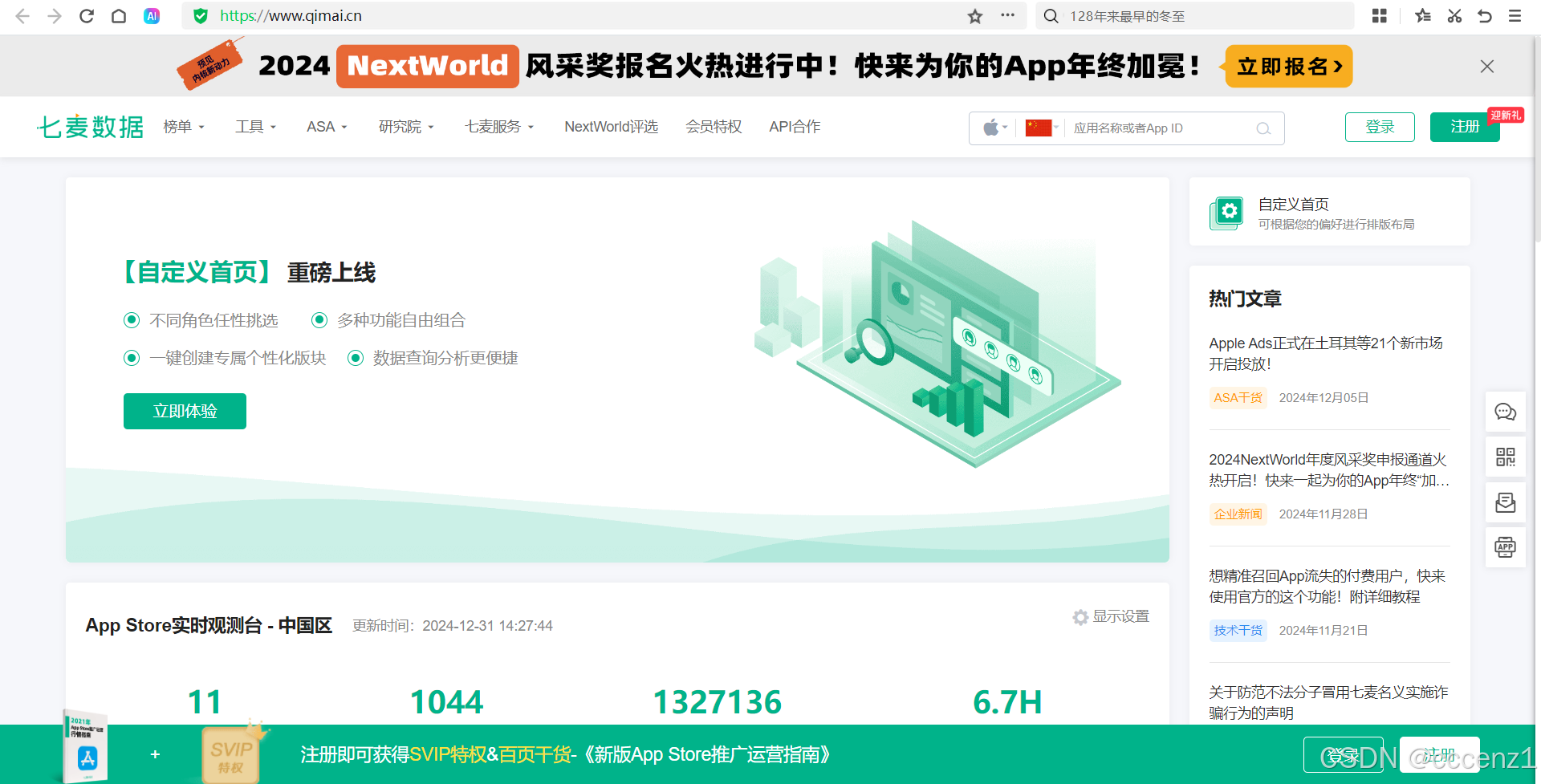Click the browser search magnifier icon
This screenshot has height=784, width=1541.
pos(1051,16)
